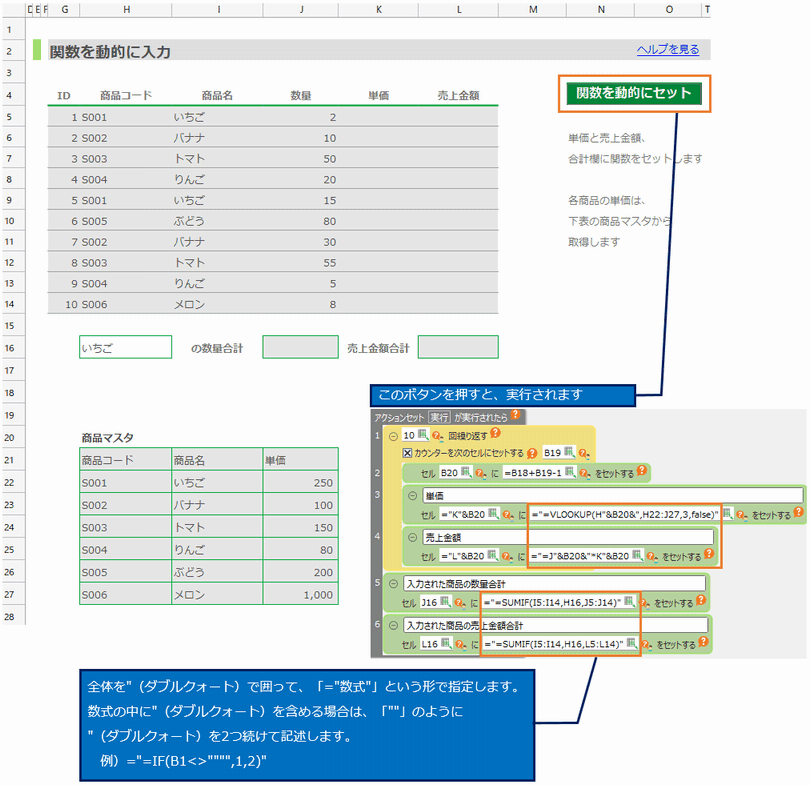The image size is (810, 785).
Task: Collapse the 10回繰り返す loop block
Action: [x=393, y=436]
